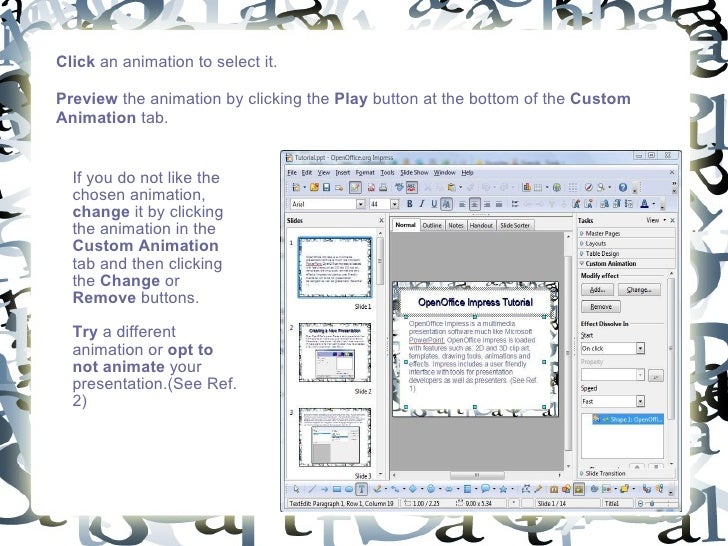This screenshot has height=546, width=728.
Task: Click the Change... button
Action: [639, 290]
